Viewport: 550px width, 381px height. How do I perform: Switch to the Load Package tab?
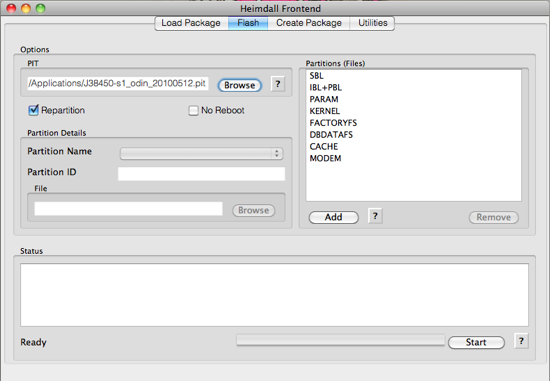191,23
